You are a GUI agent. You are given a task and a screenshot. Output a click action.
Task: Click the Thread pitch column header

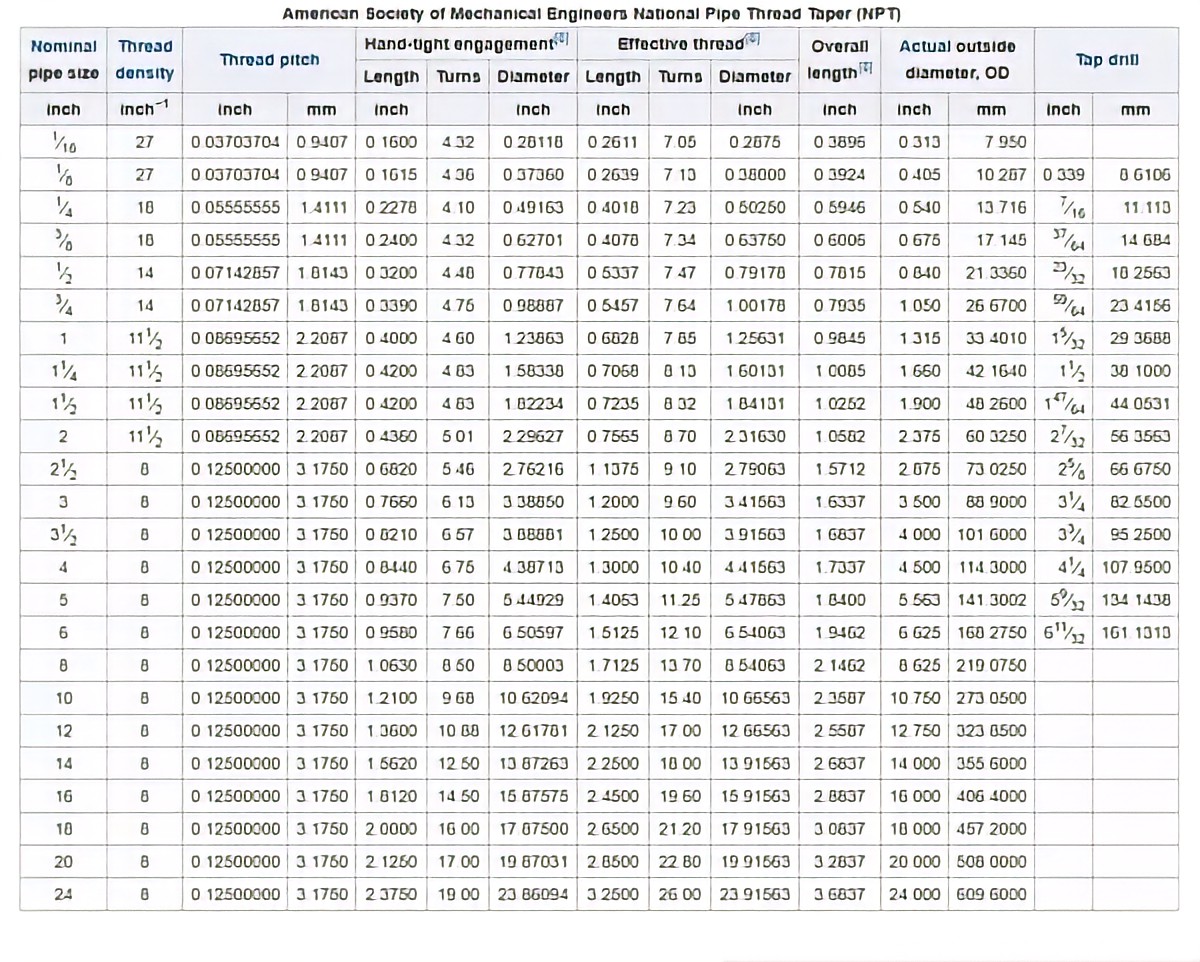(270, 60)
